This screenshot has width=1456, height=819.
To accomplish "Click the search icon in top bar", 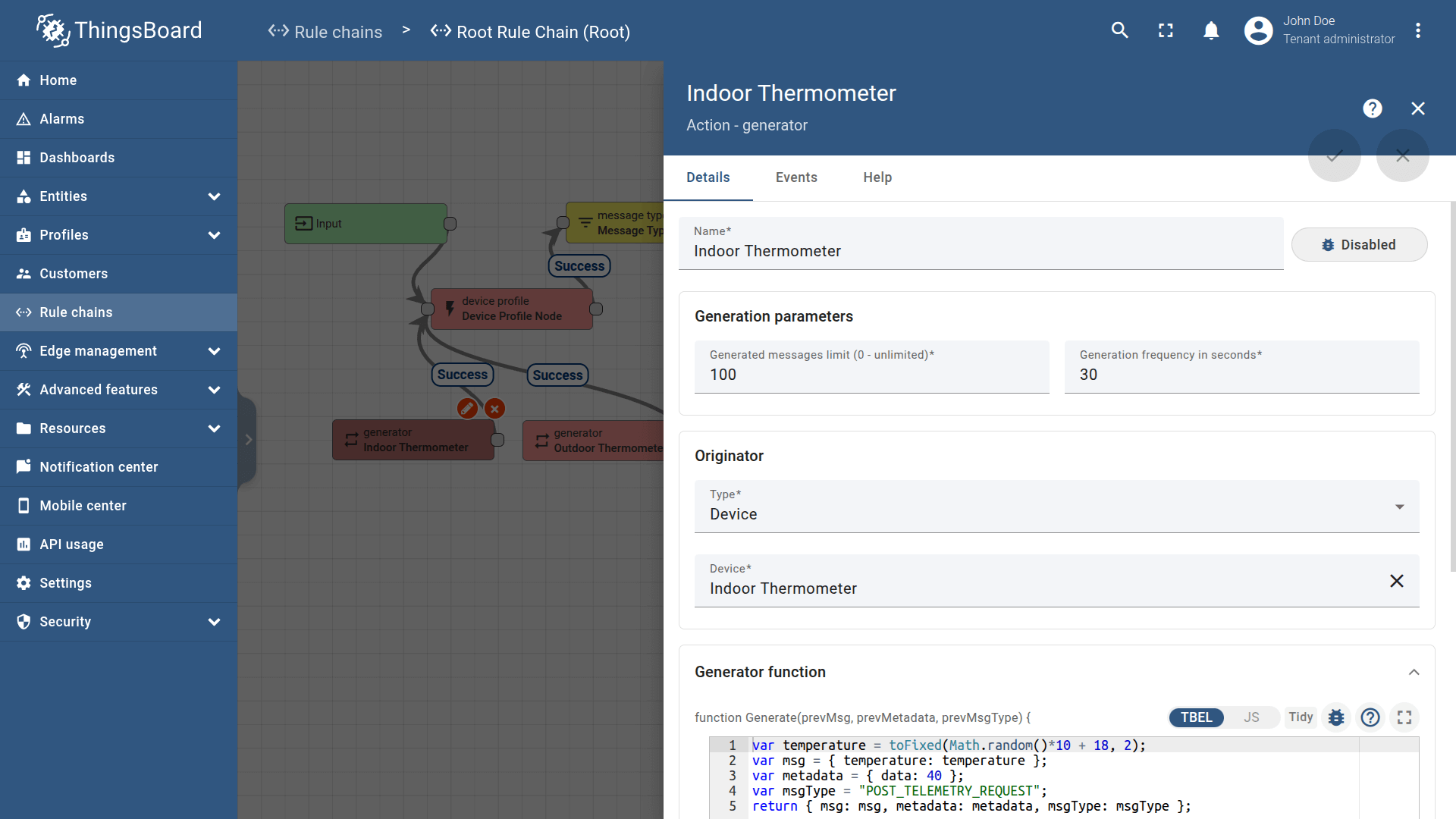I will pyautogui.click(x=1119, y=30).
